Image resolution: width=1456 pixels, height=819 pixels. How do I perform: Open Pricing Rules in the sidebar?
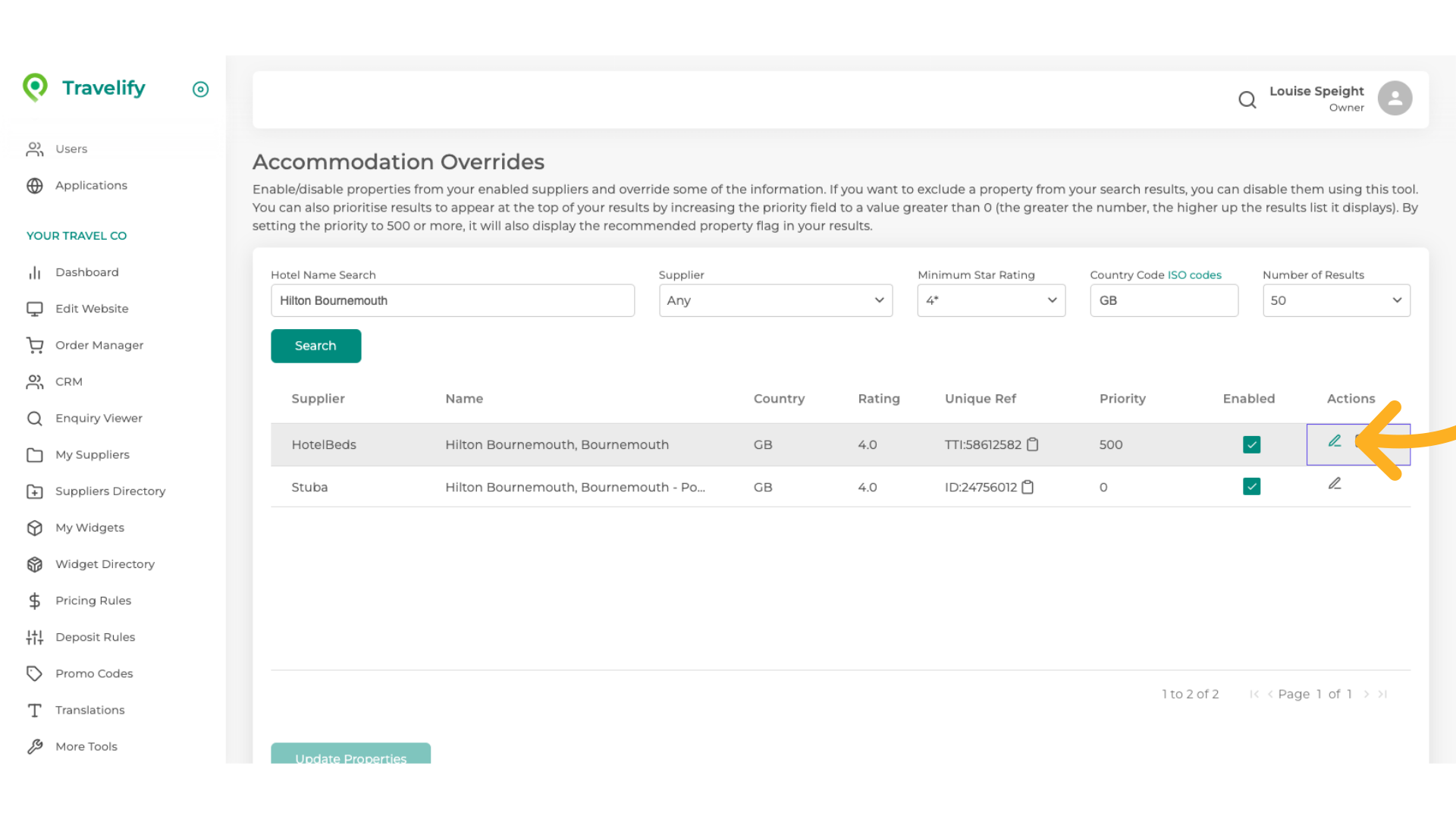coord(93,601)
